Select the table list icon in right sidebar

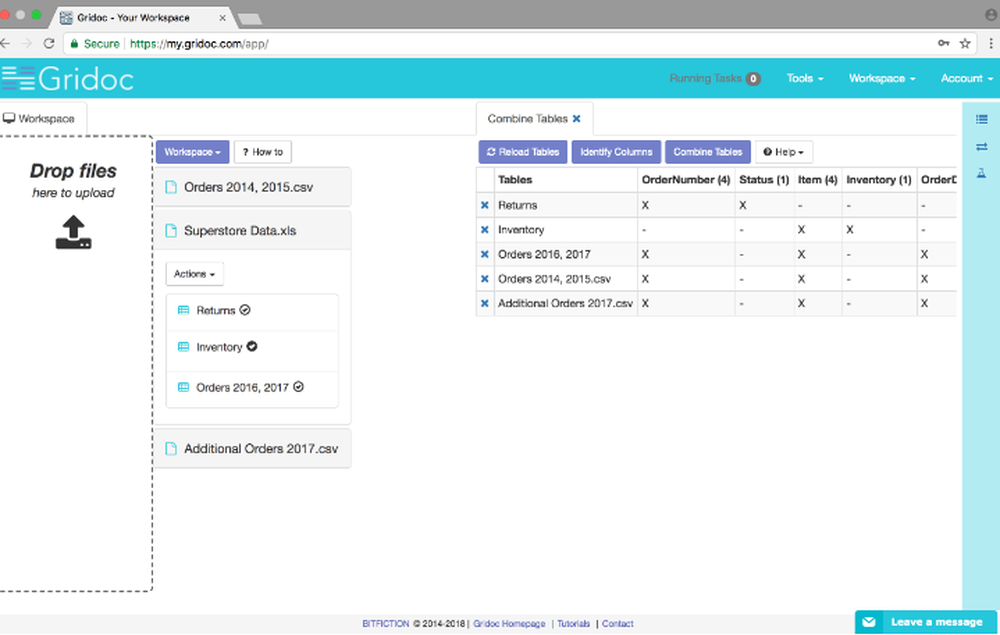(x=982, y=119)
